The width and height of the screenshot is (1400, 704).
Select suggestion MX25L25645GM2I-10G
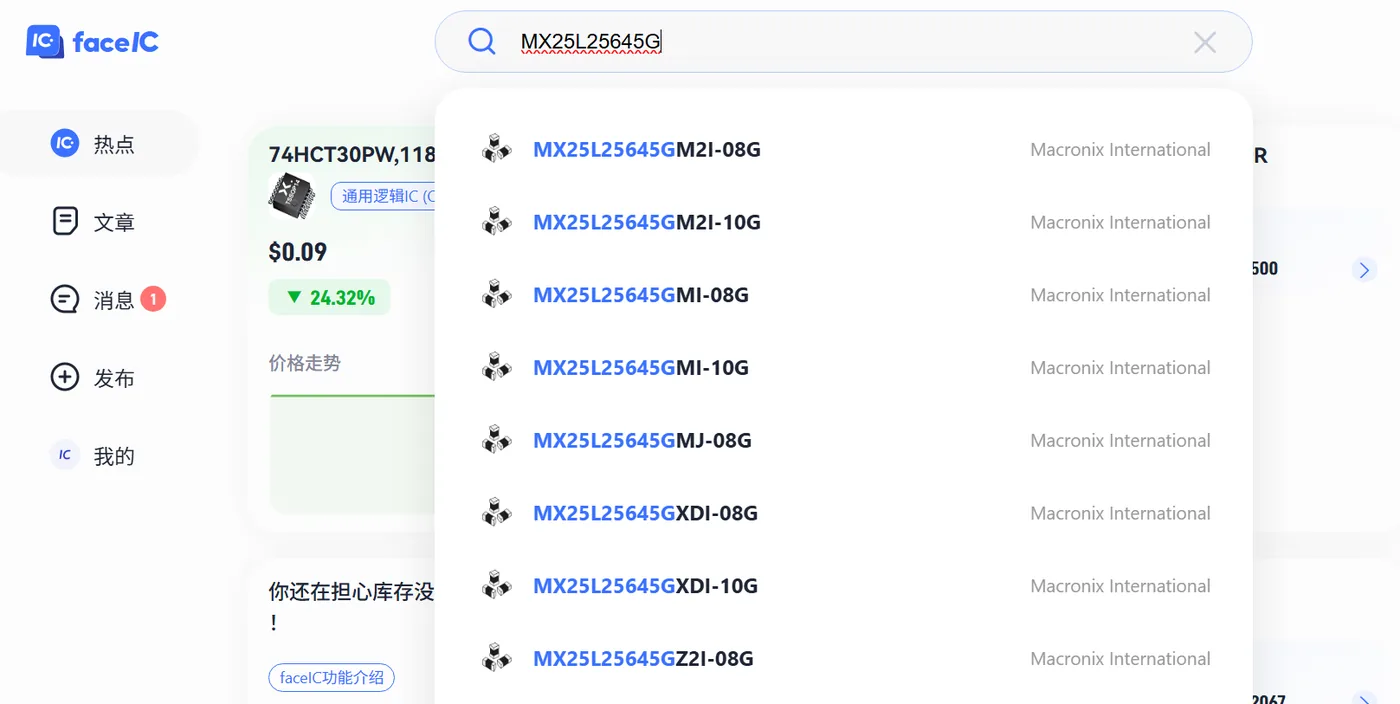click(843, 223)
